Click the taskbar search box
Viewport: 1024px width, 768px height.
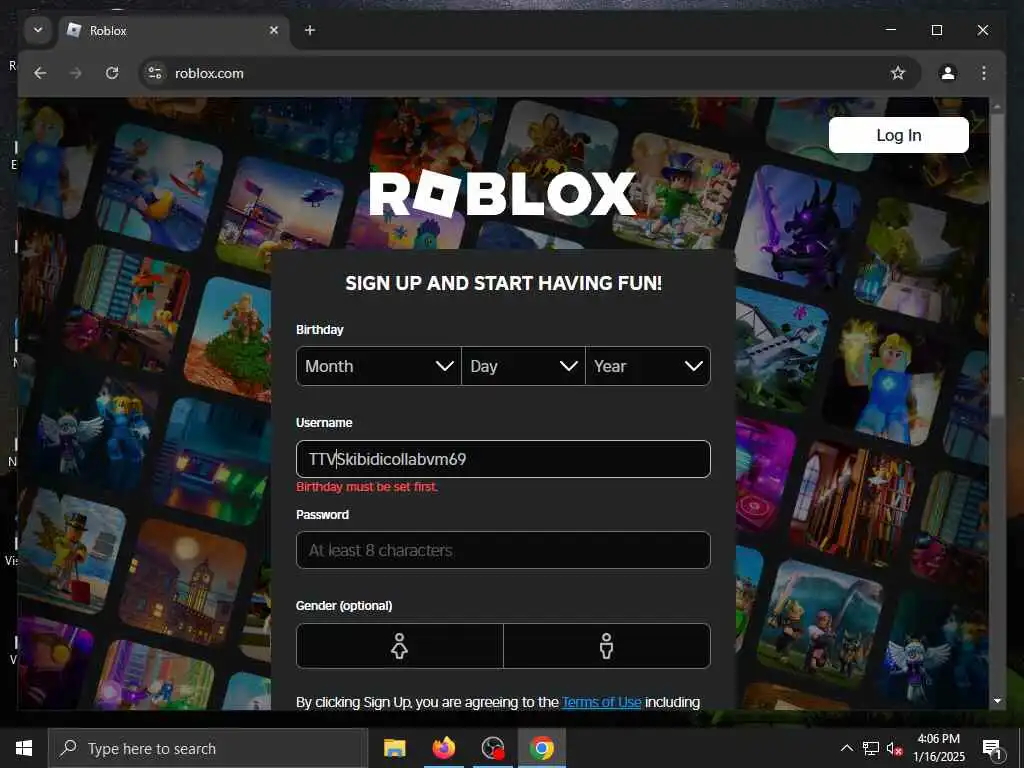pyautogui.click(x=208, y=748)
